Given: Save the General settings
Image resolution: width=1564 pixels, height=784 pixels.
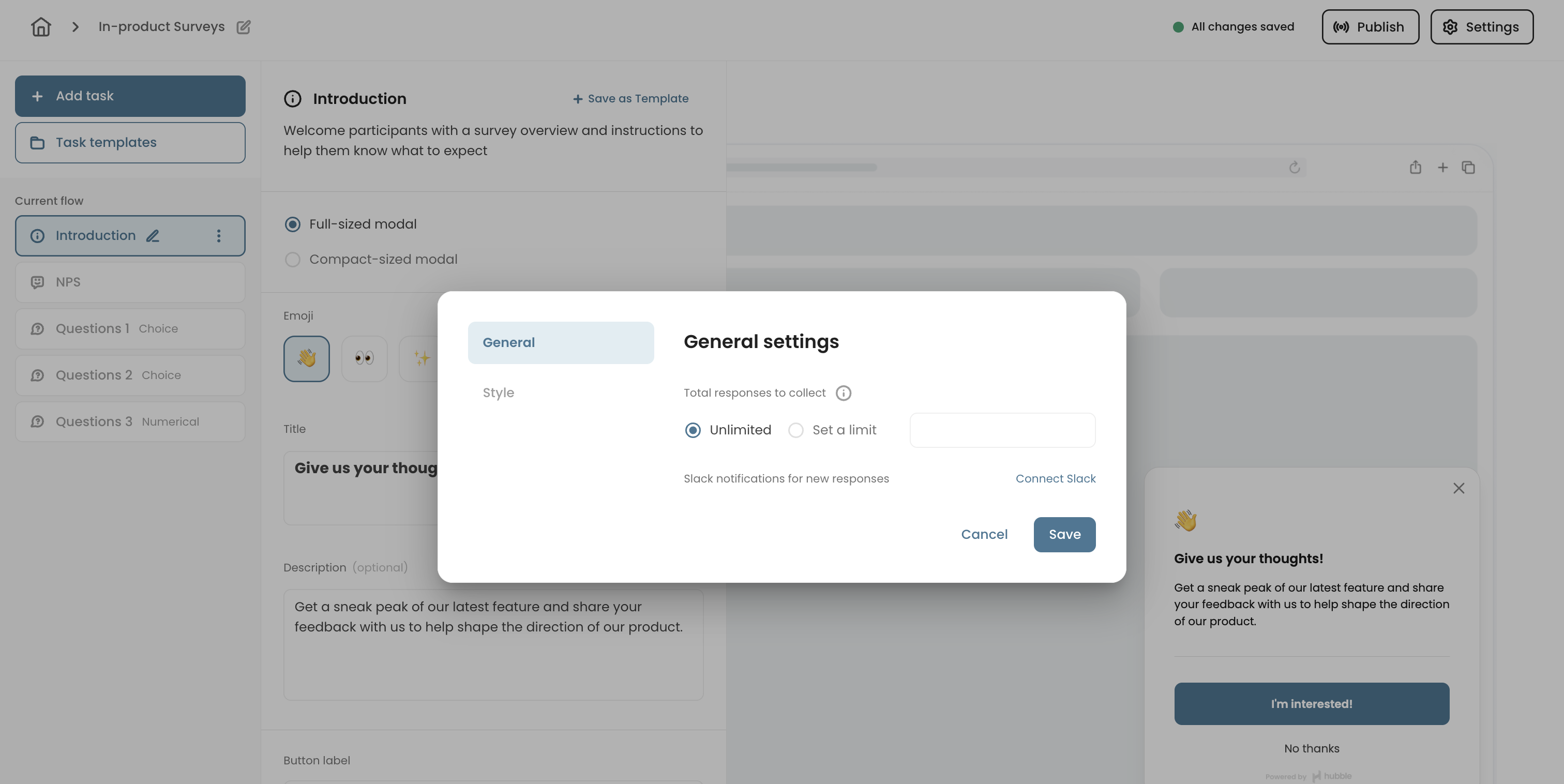Looking at the screenshot, I should click(1064, 534).
